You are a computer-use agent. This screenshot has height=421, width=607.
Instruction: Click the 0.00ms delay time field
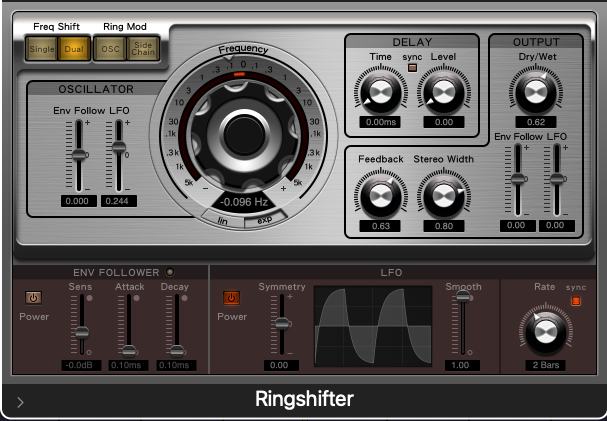[x=380, y=122]
